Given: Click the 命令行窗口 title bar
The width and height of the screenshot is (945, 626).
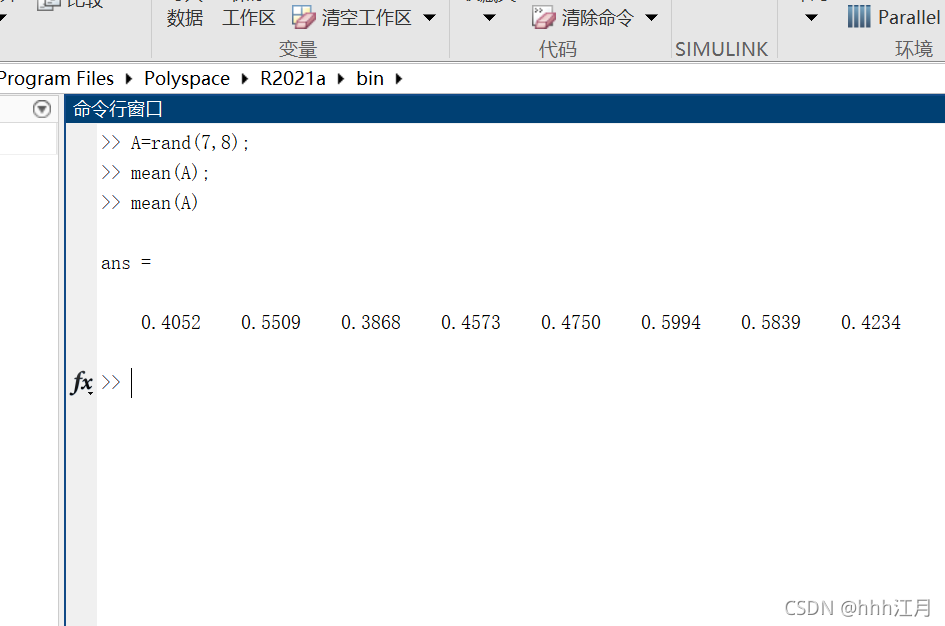Looking at the screenshot, I should point(505,109).
